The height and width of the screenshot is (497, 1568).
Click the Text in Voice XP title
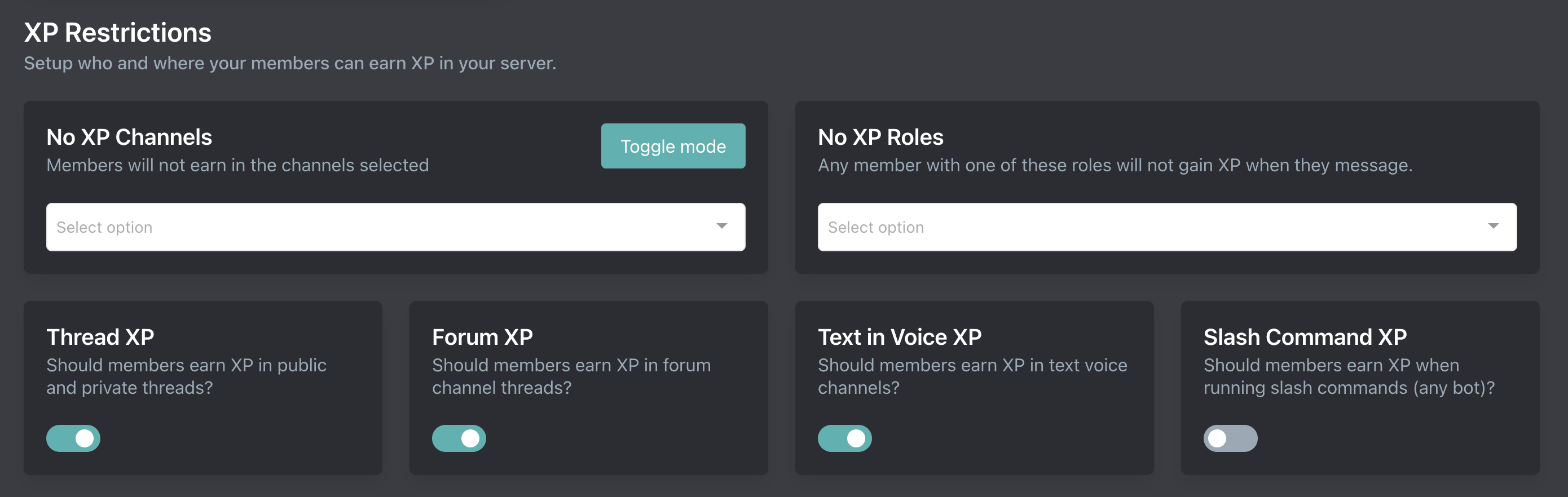pyautogui.click(x=899, y=337)
